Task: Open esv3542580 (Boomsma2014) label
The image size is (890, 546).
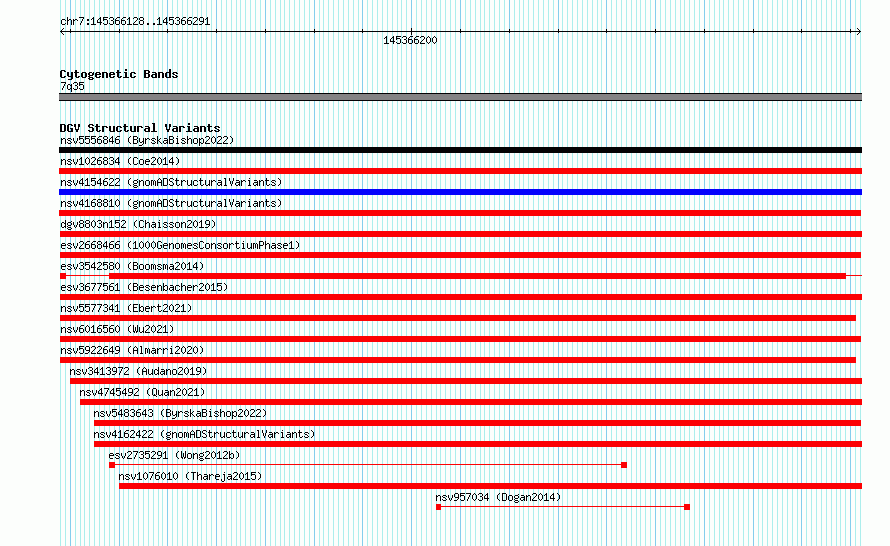Action: 132,266
